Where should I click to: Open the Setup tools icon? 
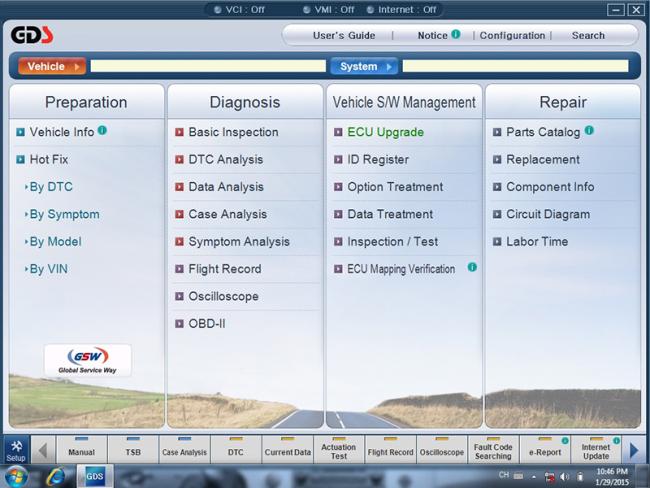[15, 450]
